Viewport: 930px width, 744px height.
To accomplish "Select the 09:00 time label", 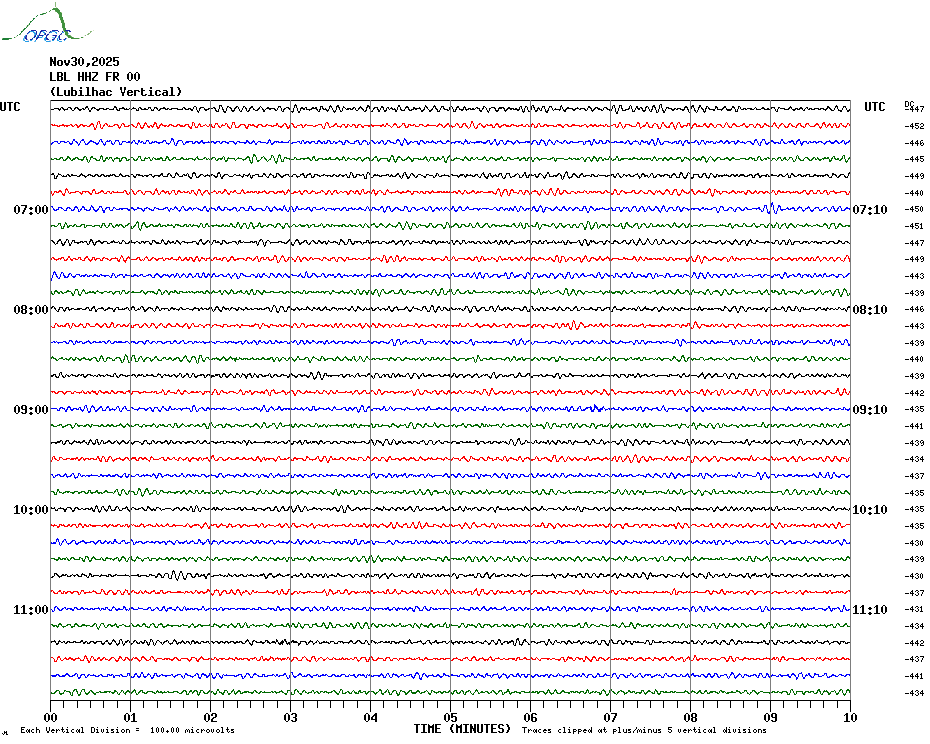I will [x=31, y=409].
